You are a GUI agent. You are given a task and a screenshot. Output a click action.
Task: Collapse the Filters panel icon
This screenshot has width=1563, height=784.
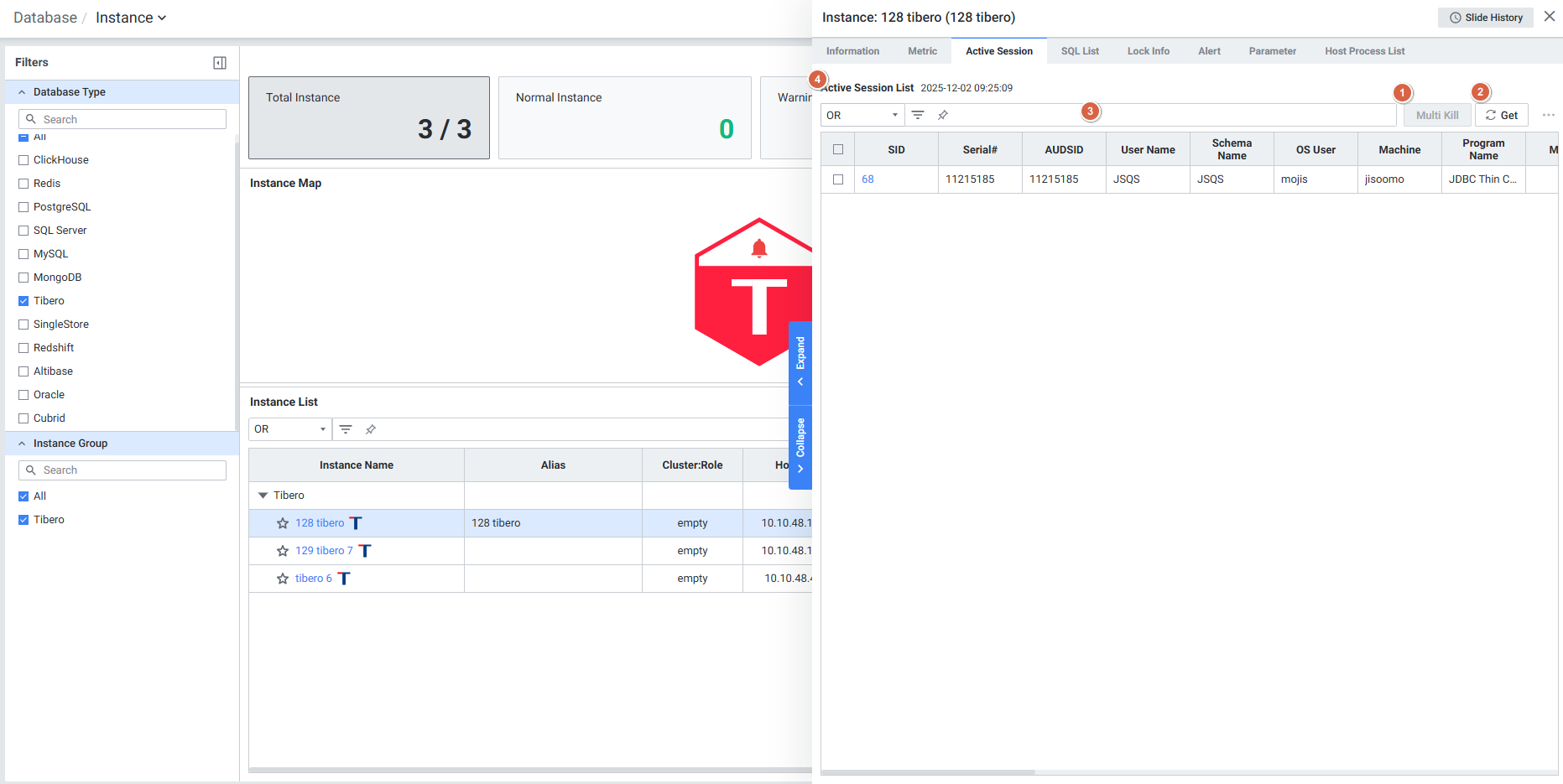(x=220, y=63)
